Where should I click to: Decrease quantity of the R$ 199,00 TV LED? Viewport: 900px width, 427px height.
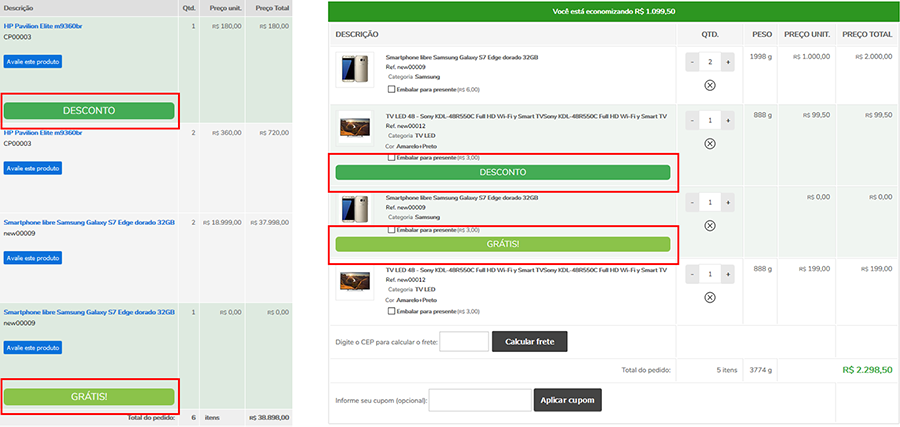click(x=692, y=274)
